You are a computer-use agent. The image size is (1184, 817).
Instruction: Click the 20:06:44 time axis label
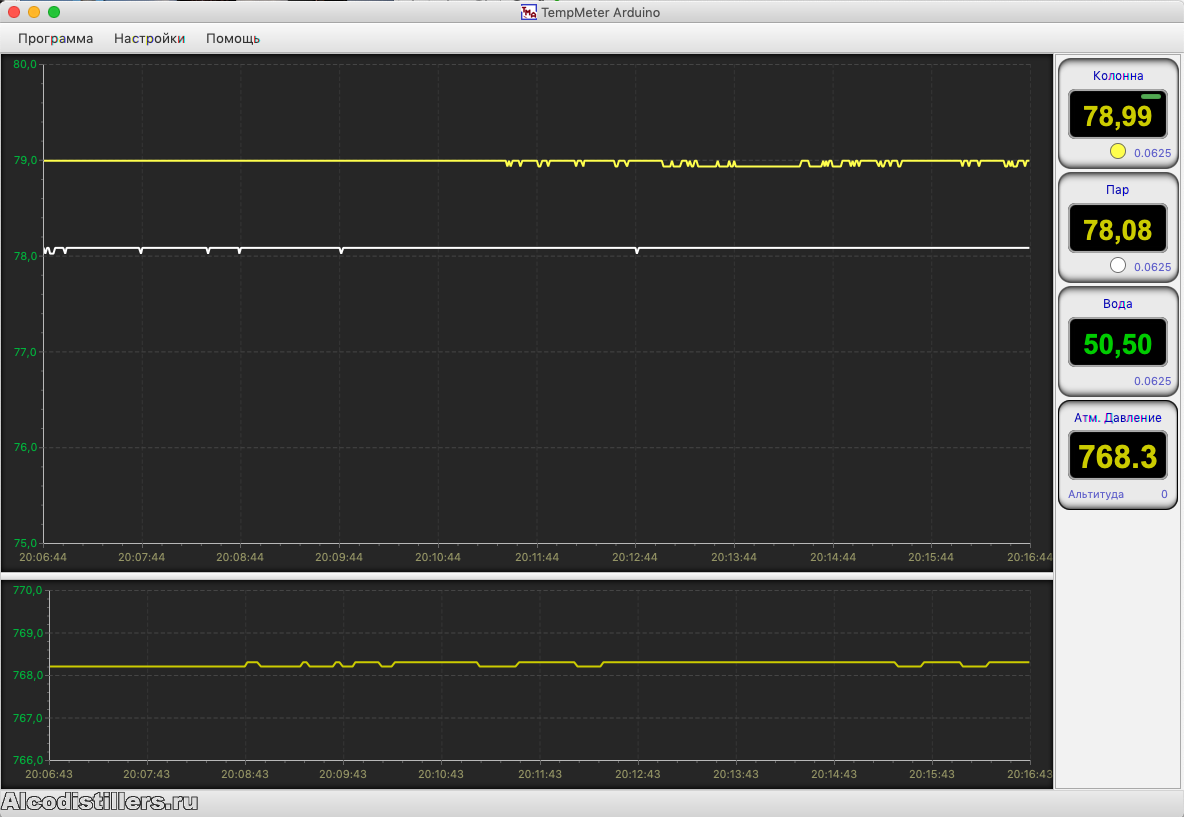click(43, 557)
